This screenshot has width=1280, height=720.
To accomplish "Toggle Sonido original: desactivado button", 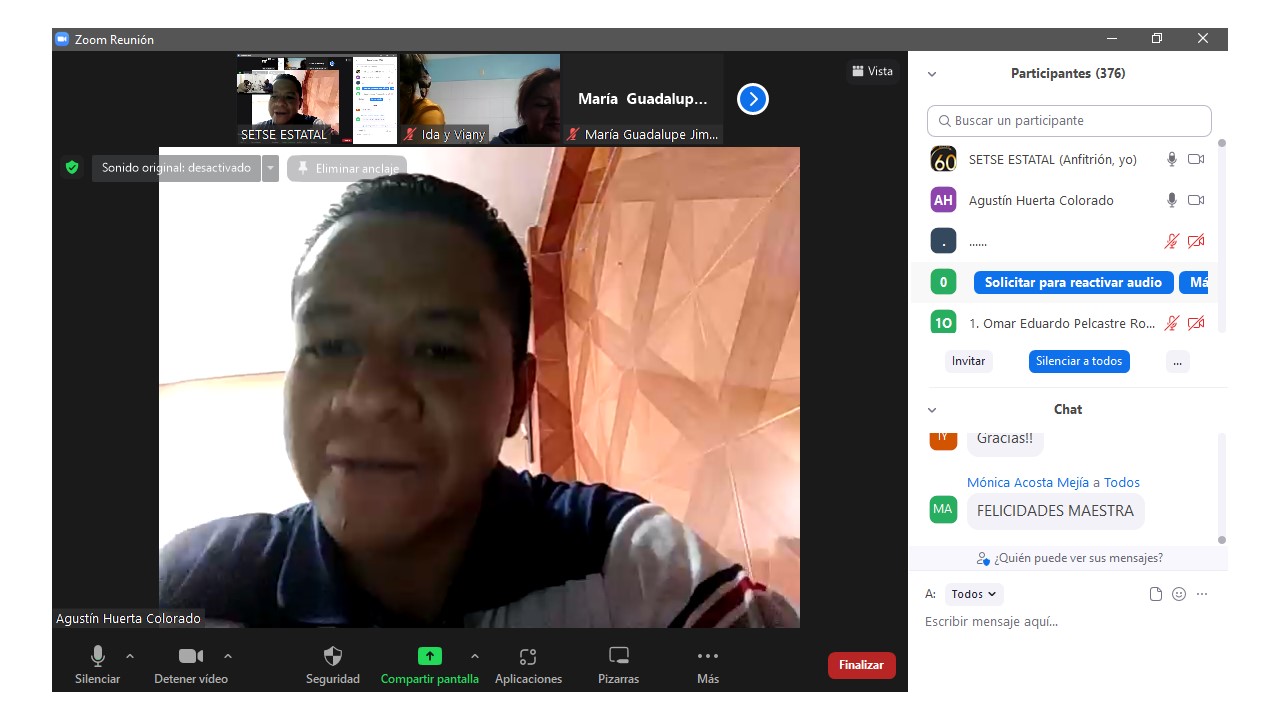I will tap(176, 168).
